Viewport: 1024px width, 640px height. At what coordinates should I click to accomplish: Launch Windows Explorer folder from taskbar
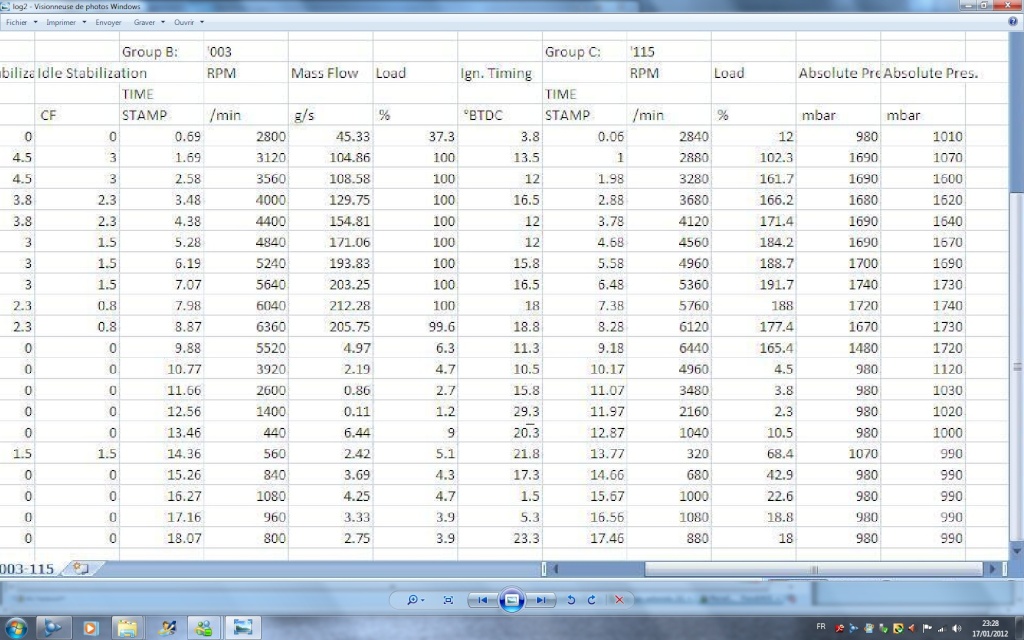[127, 628]
